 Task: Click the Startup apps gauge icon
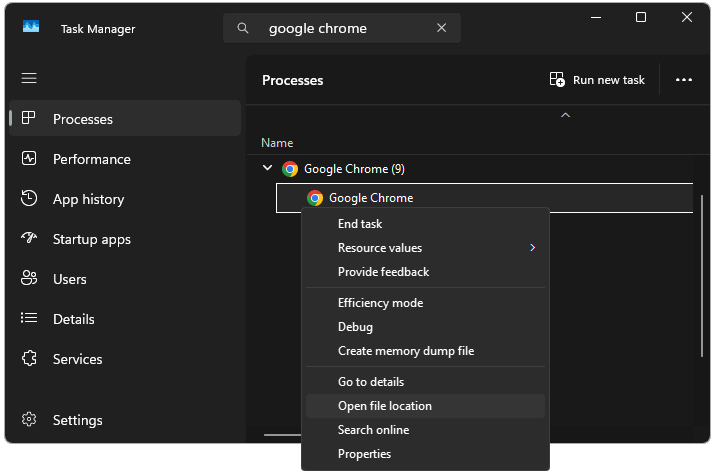tap(29, 237)
